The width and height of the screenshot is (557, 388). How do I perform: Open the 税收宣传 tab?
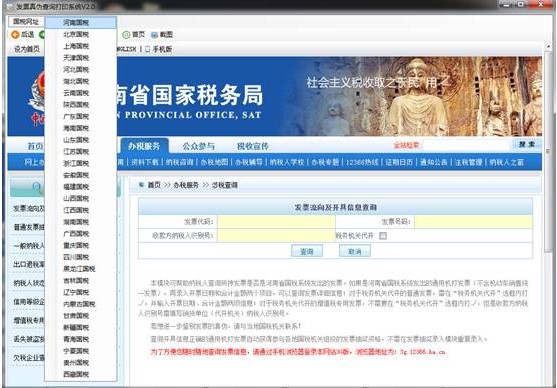(253, 146)
